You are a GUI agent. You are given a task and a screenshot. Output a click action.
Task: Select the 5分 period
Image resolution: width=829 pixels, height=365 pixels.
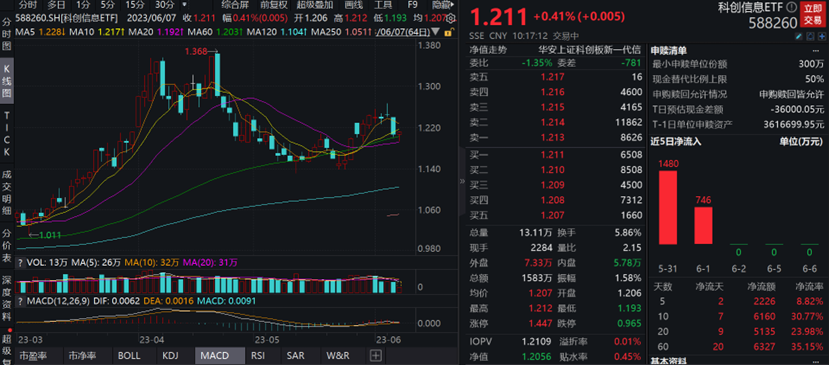(108, 5)
